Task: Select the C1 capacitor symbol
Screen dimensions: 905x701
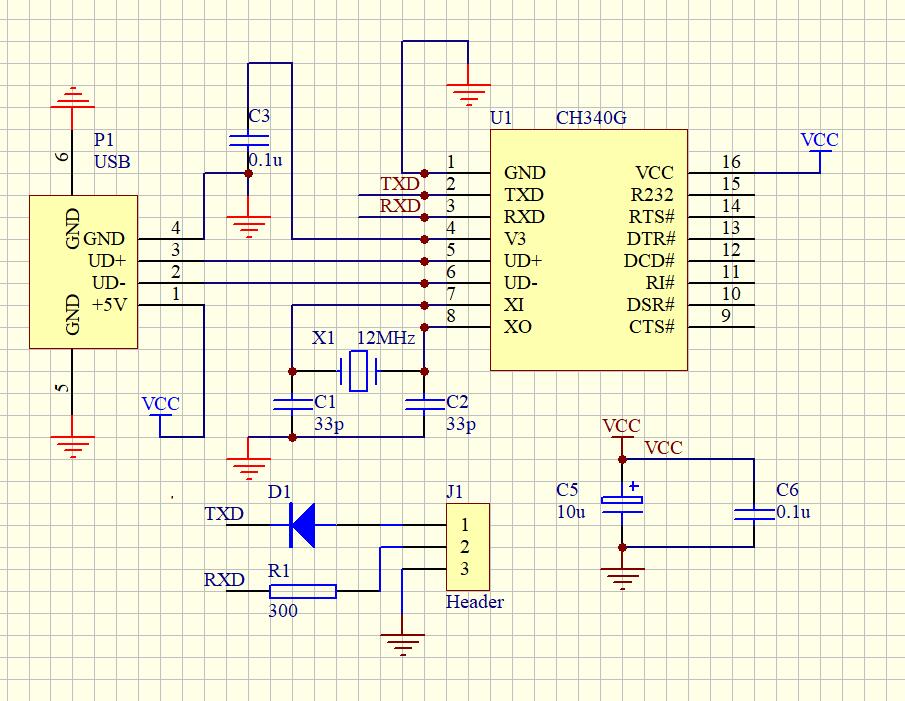Action: pos(293,404)
